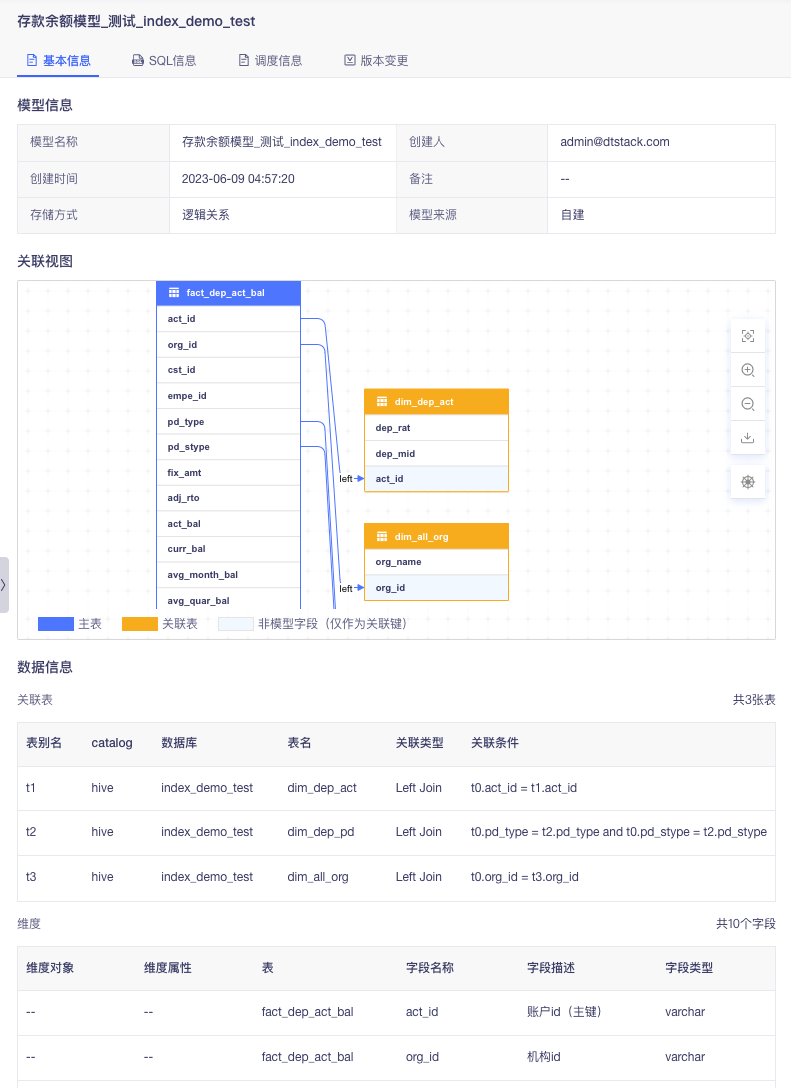This screenshot has width=791, height=1088.
Task: Select the dim_all_org table header
Action: coord(436,536)
